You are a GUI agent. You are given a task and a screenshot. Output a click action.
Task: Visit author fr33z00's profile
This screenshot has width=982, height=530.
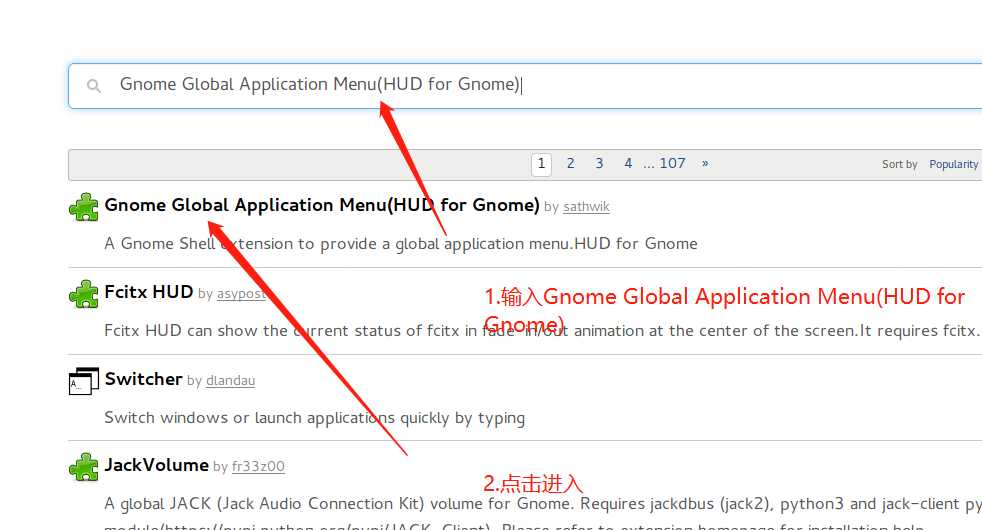click(x=258, y=467)
